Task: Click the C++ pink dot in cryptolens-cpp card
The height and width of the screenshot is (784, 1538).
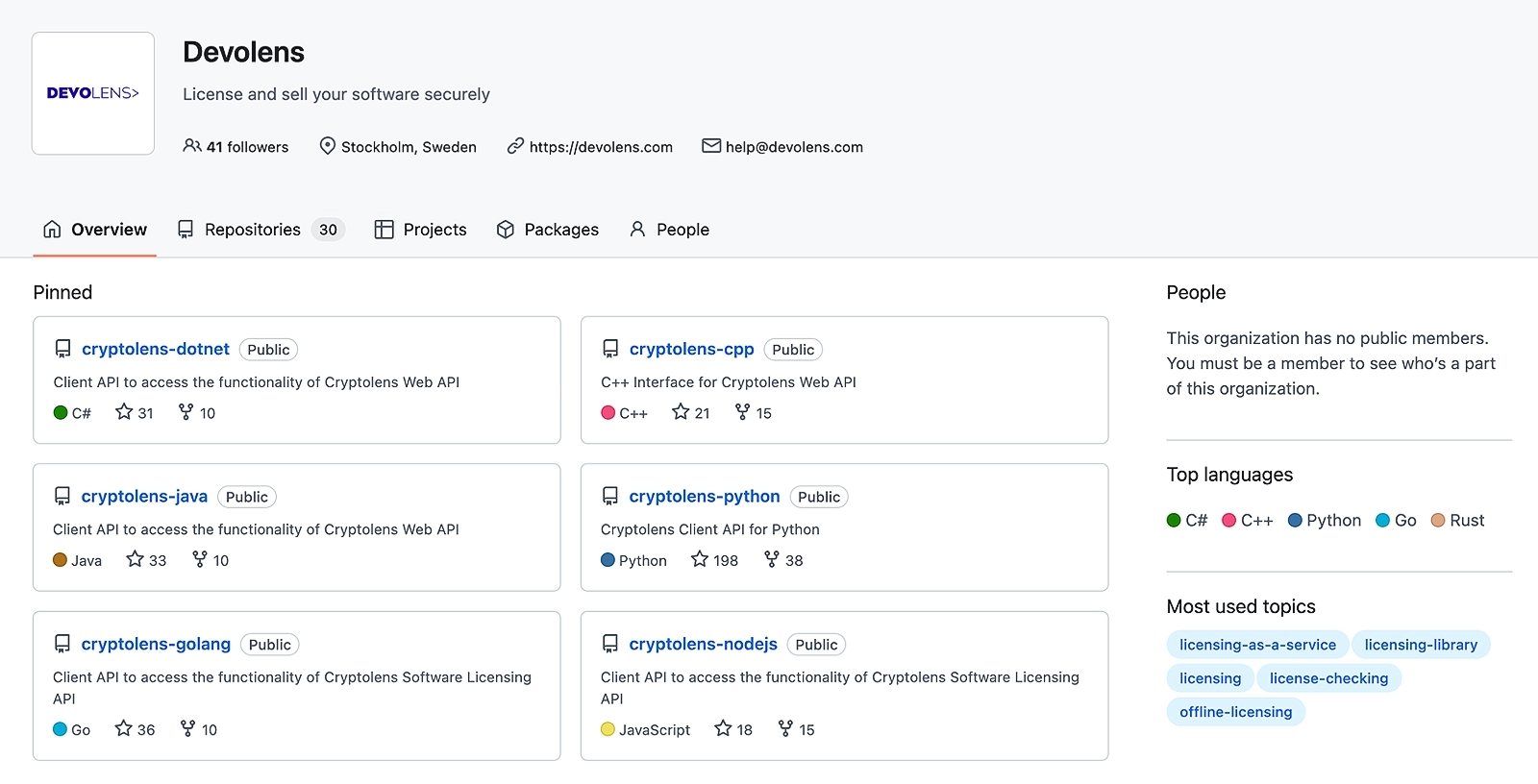Action: pos(608,413)
